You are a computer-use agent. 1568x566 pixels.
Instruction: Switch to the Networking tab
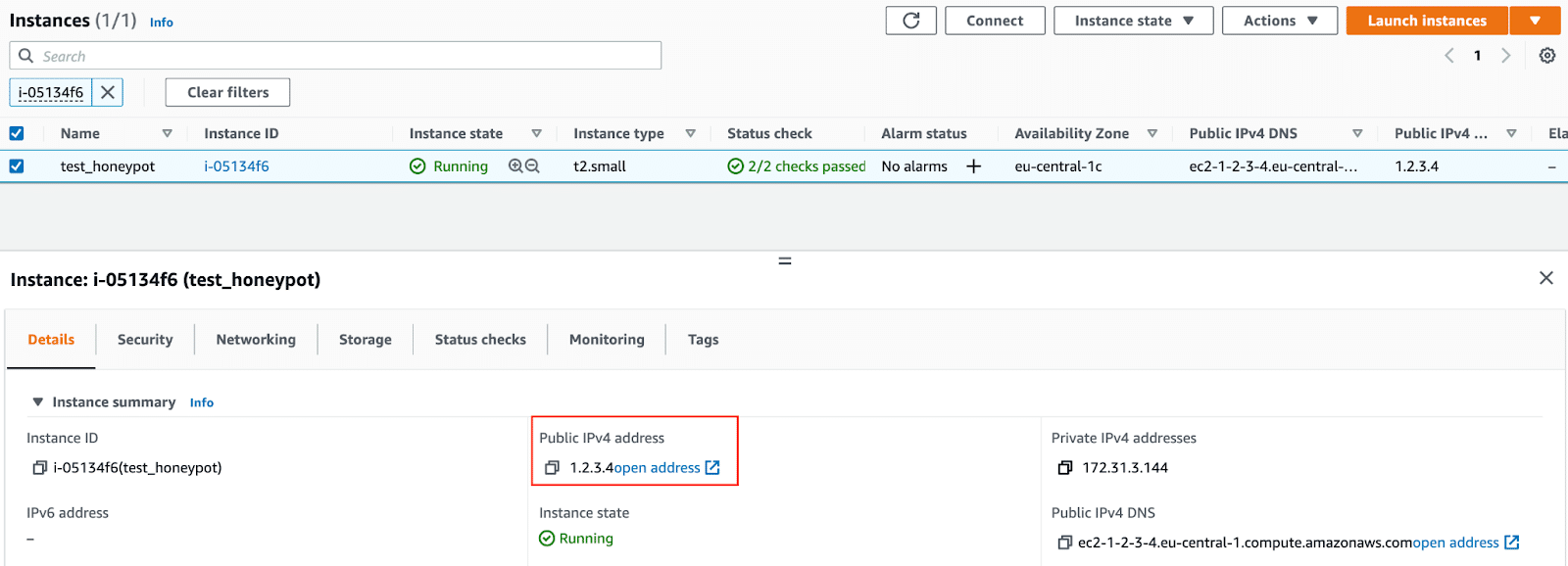(x=256, y=340)
